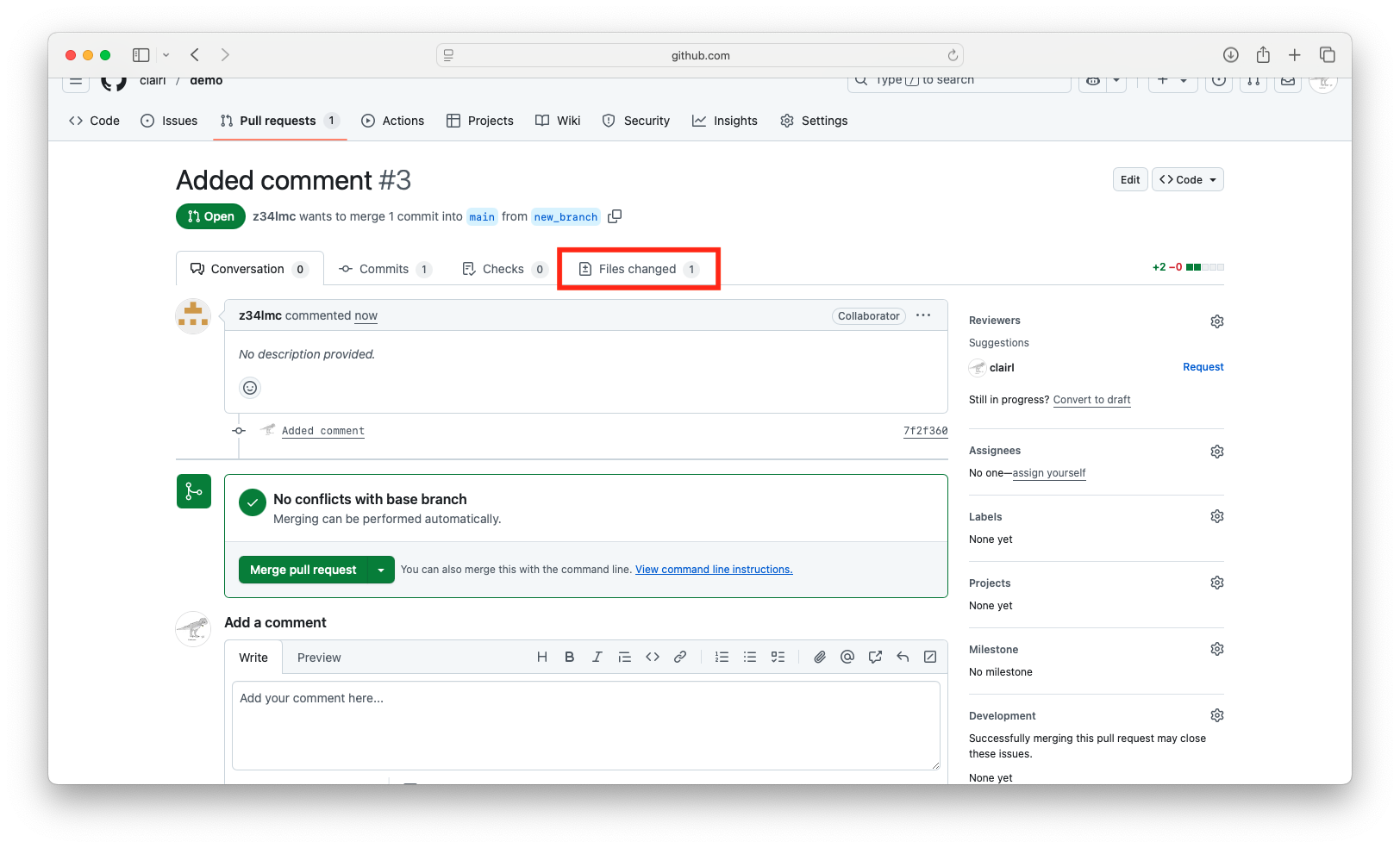The image size is (1400, 848).
Task: Click the italic formatting icon
Action: [597, 657]
